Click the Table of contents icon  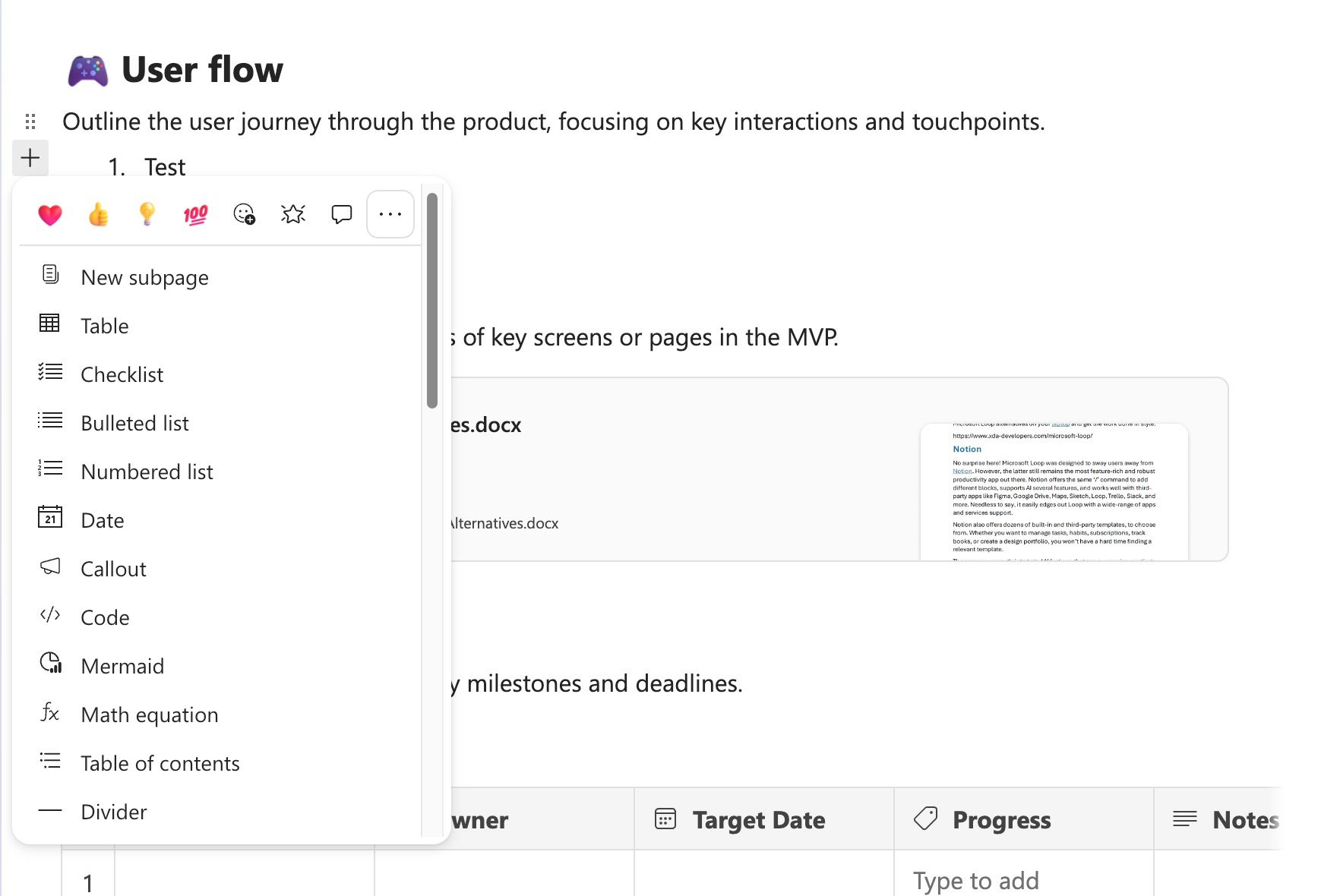click(x=50, y=760)
